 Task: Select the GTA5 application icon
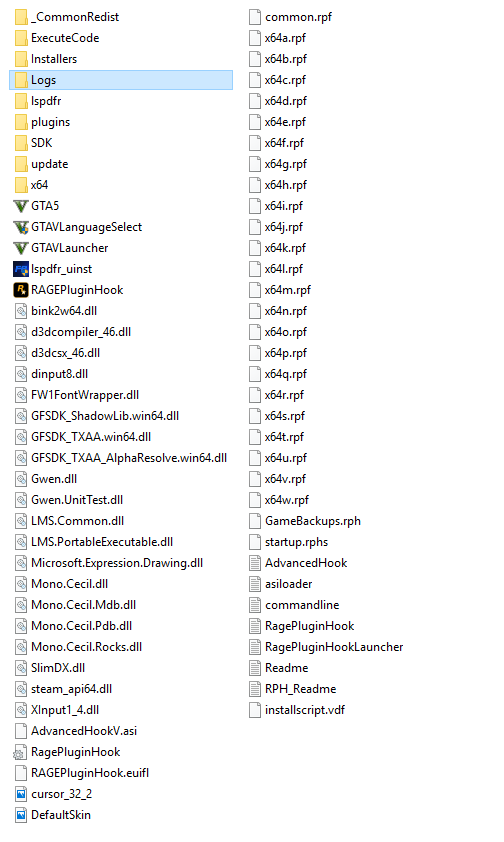point(20,206)
